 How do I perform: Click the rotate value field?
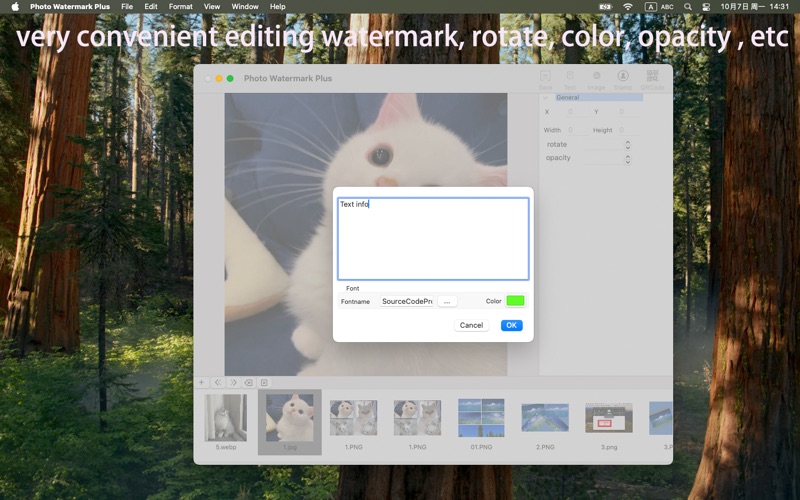click(604, 145)
